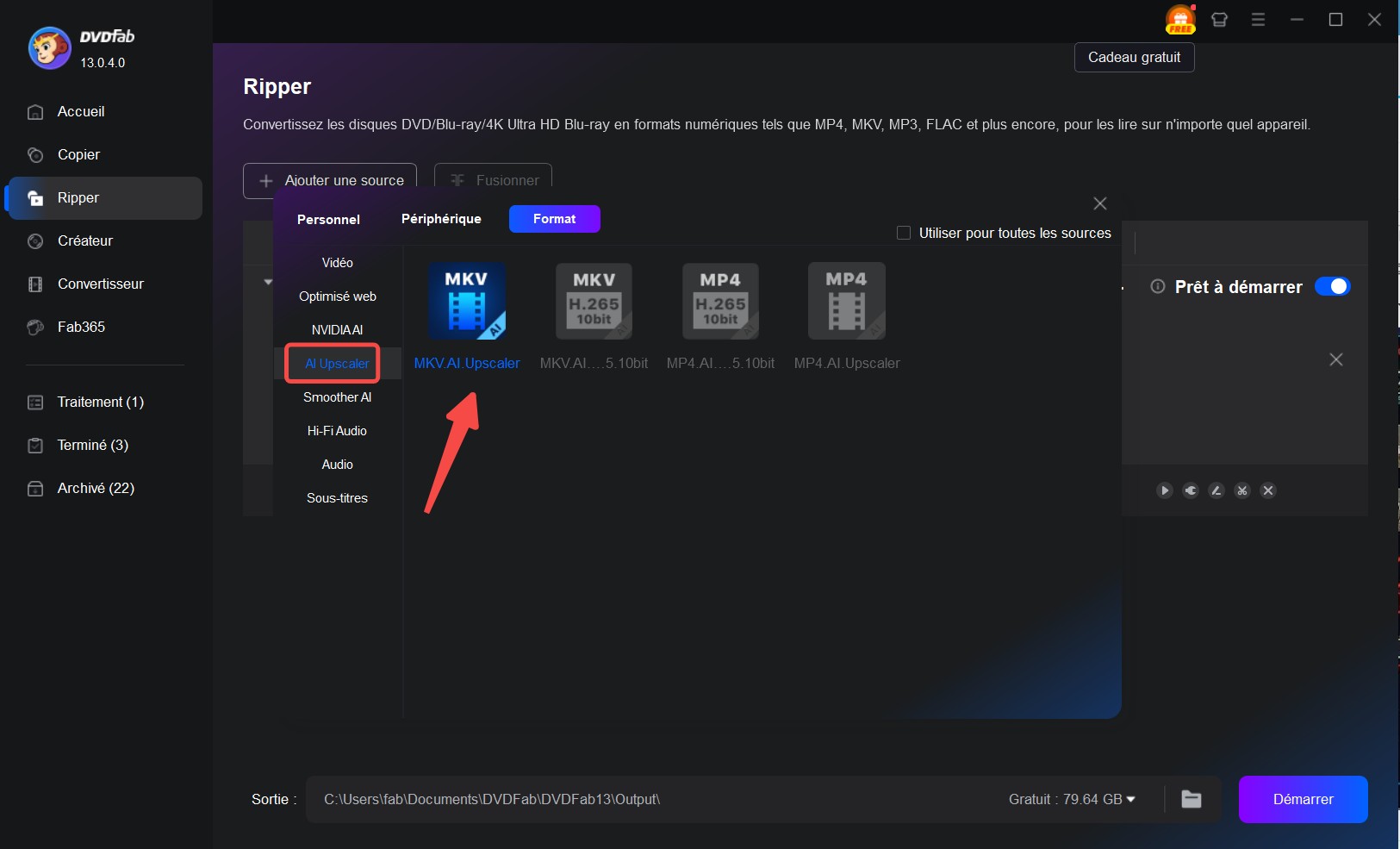Open the hamburger main menu
The width and height of the screenshot is (1400, 849).
pyautogui.click(x=1258, y=20)
